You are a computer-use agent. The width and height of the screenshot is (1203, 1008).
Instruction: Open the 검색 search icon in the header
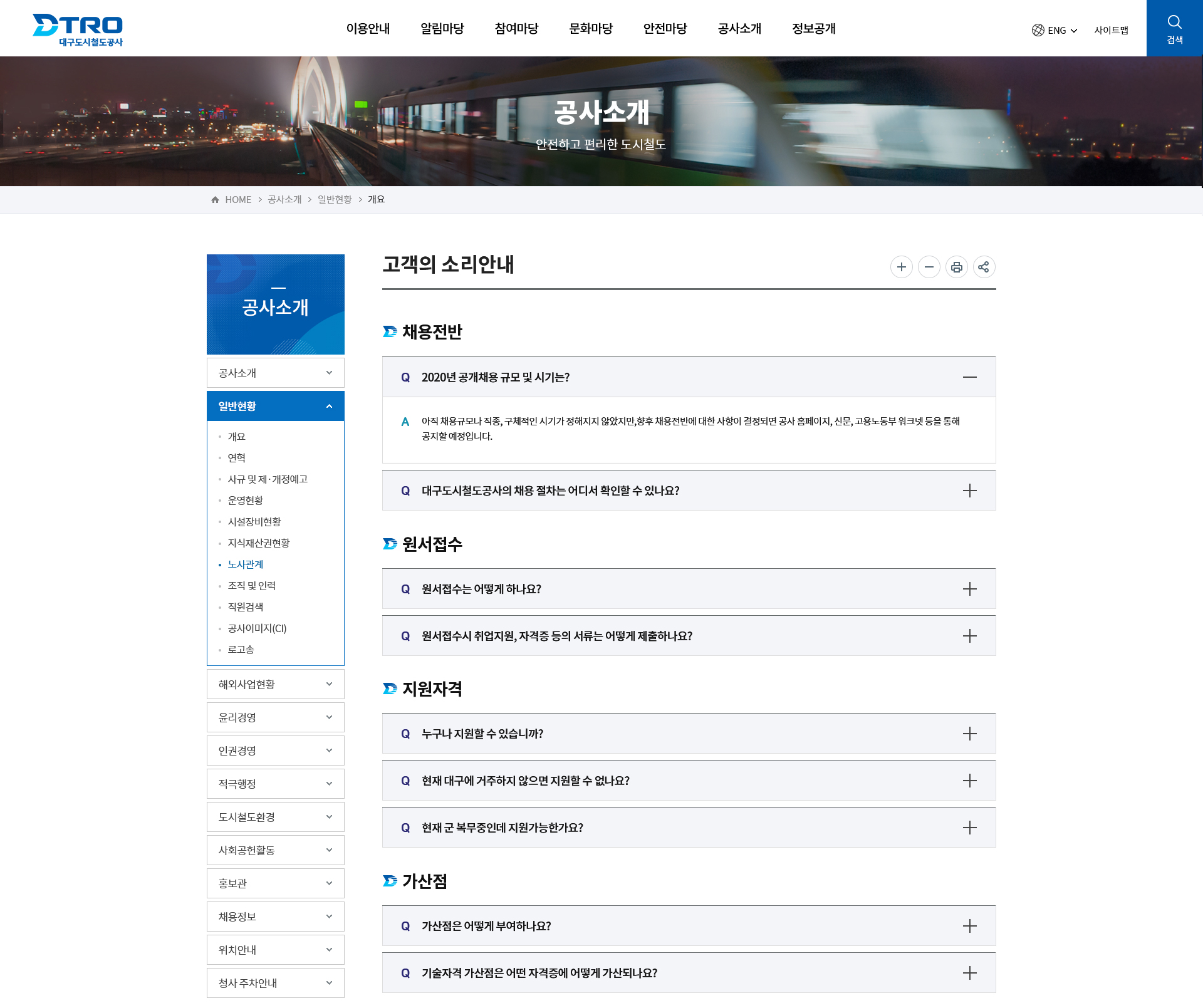coord(1174,28)
